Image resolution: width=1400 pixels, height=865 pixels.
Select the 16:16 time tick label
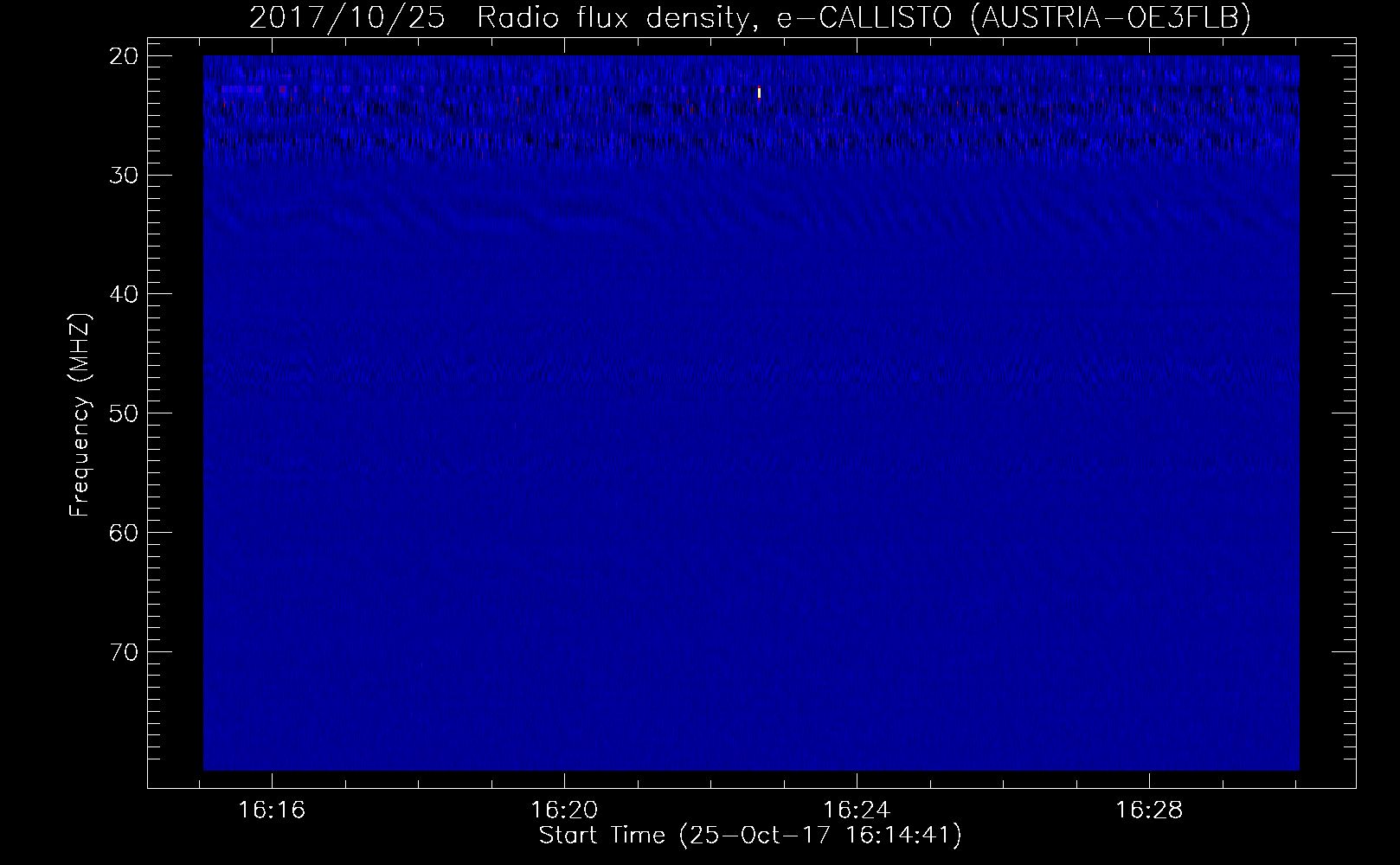273,811
